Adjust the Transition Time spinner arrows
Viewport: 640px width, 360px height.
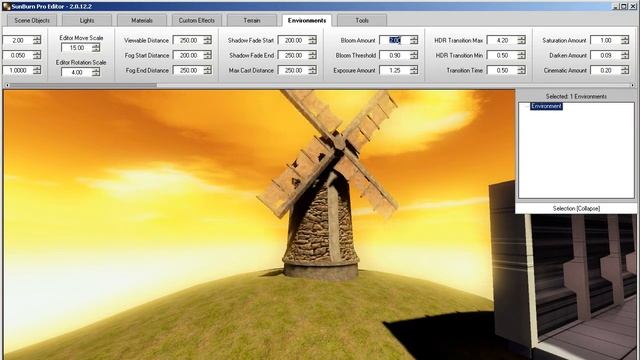tap(522, 70)
